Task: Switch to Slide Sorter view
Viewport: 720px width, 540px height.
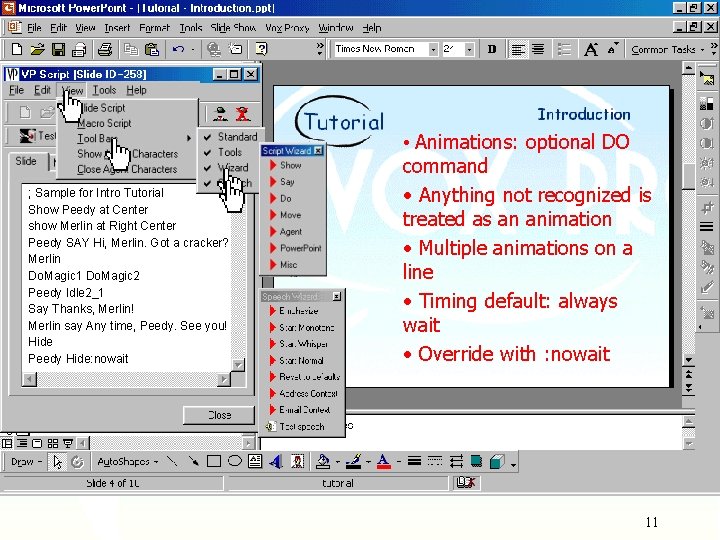Action: tap(53, 444)
